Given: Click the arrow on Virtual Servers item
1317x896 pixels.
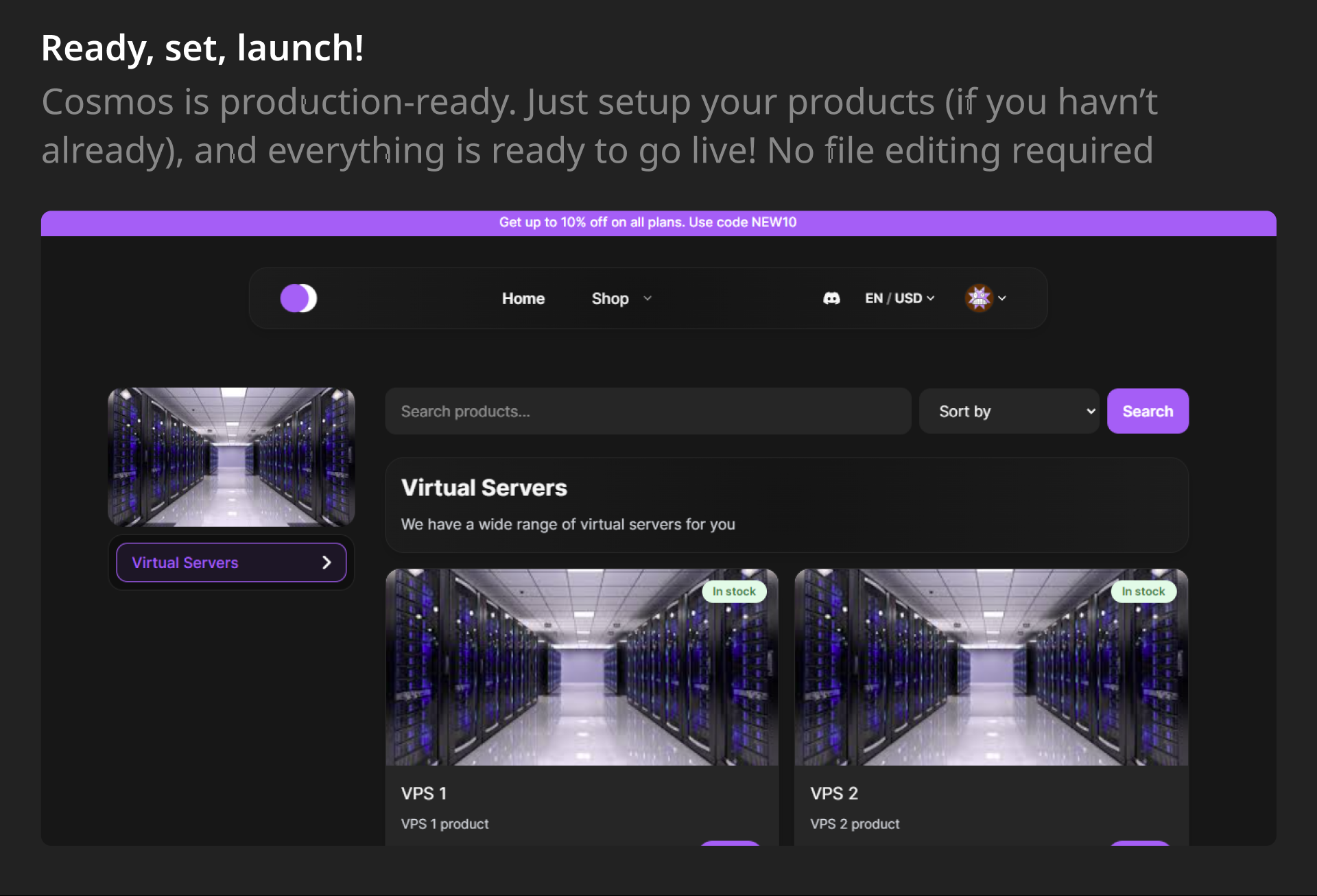Looking at the screenshot, I should click(x=327, y=563).
